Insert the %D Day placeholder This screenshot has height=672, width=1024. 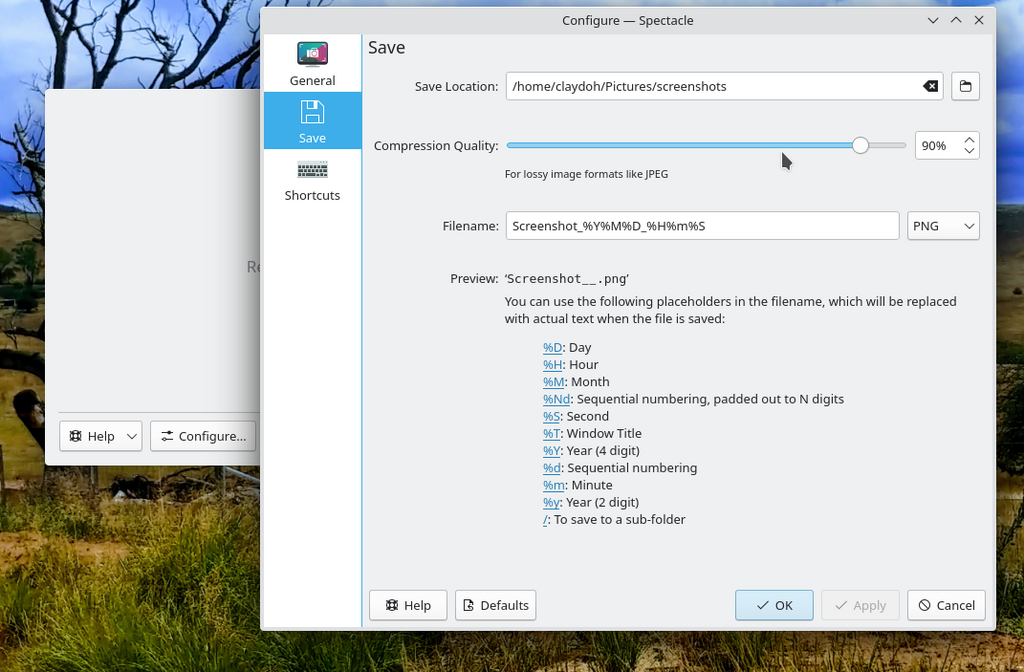coord(552,348)
